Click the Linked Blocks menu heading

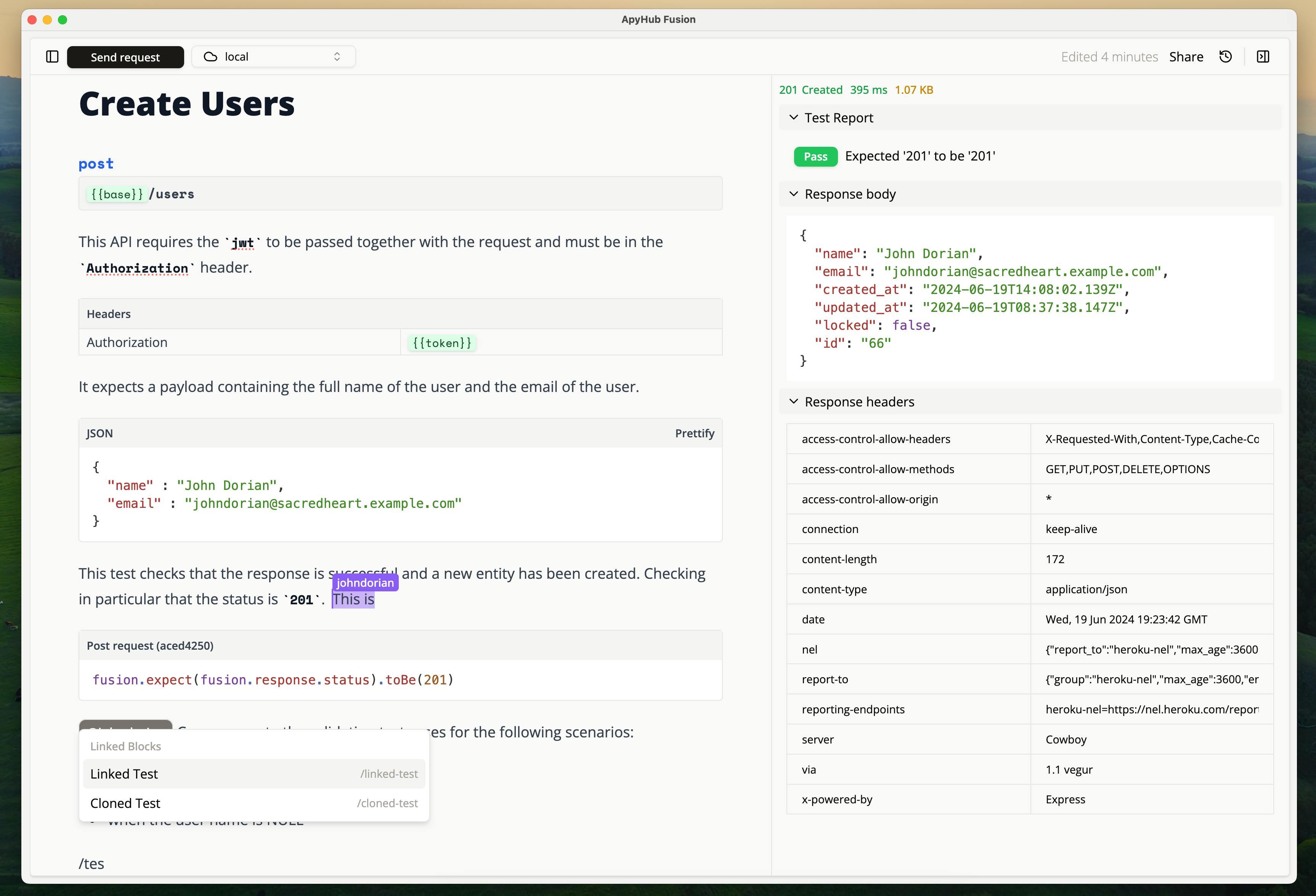[x=126, y=746]
